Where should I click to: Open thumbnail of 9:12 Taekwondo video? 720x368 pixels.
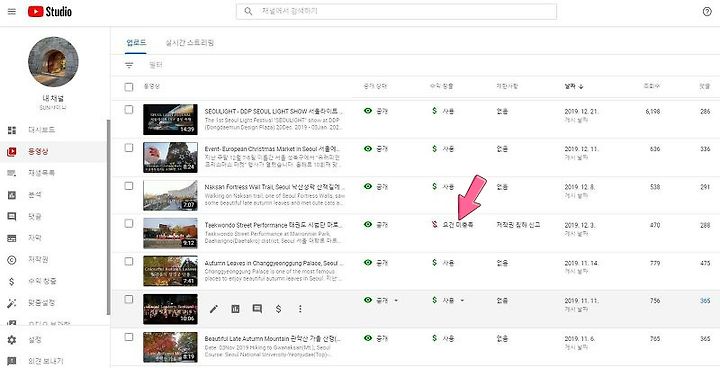170,233
